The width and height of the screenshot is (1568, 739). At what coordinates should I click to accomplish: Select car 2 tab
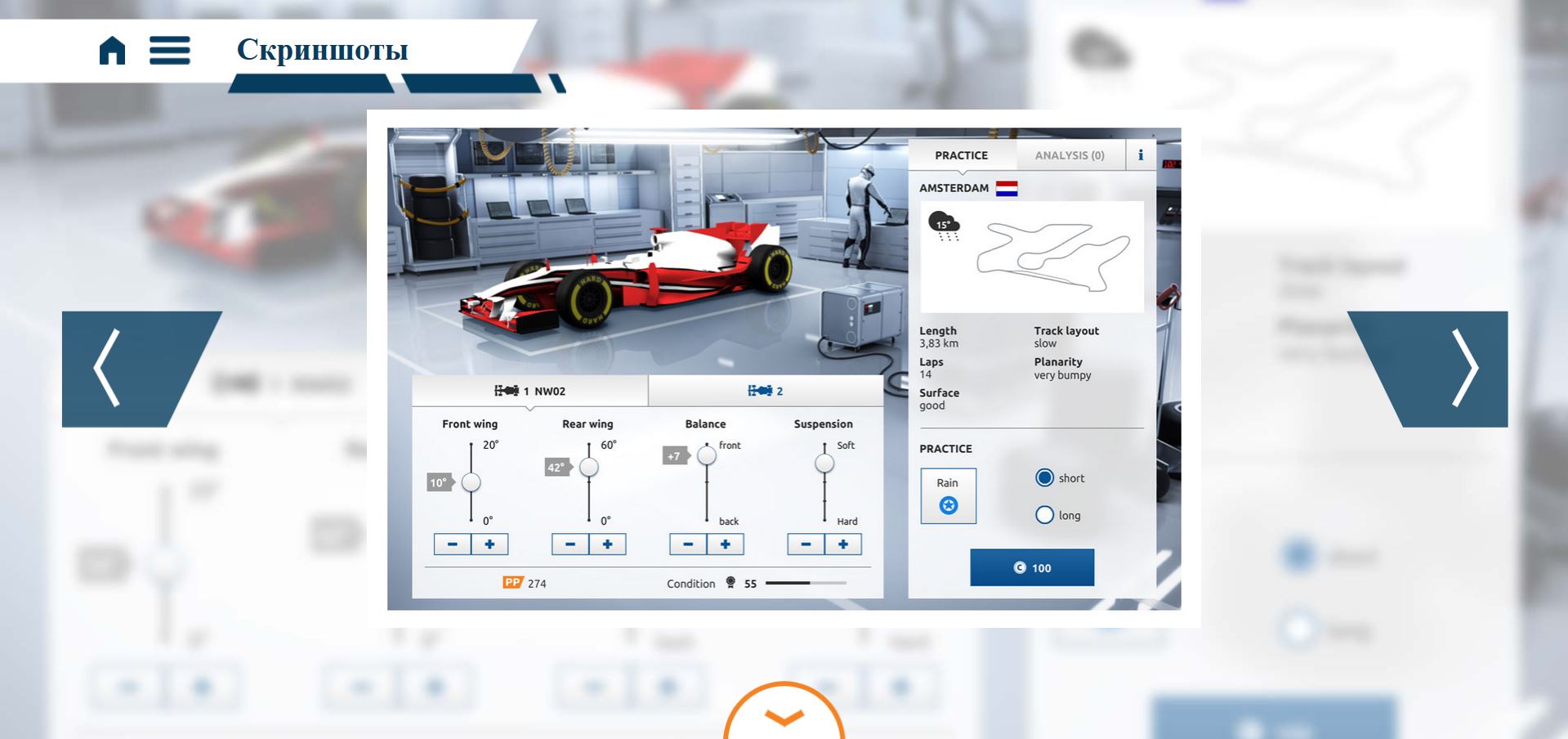click(766, 391)
